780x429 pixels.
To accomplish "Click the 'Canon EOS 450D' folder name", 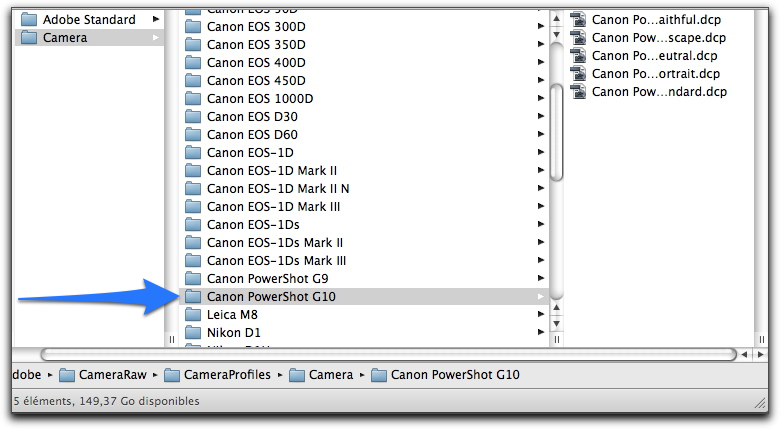I will coord(256,81).
